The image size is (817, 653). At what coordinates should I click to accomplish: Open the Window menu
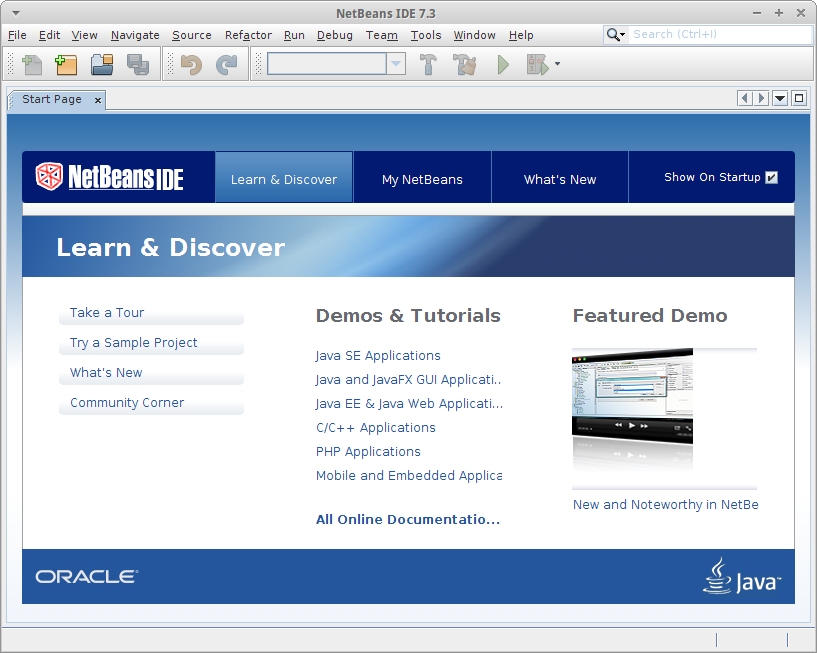(x=474, y=35)
